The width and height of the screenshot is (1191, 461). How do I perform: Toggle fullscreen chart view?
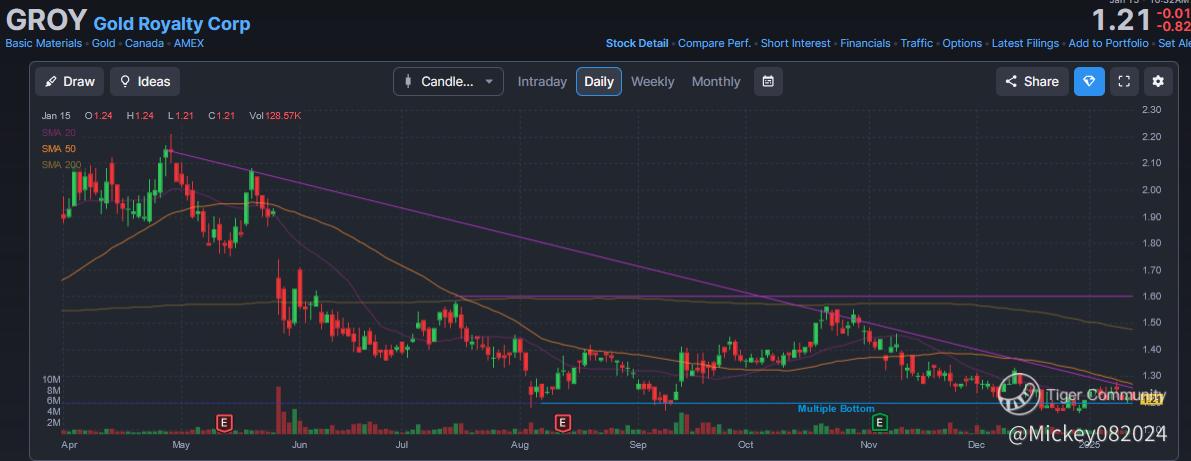click(1124, 81)
